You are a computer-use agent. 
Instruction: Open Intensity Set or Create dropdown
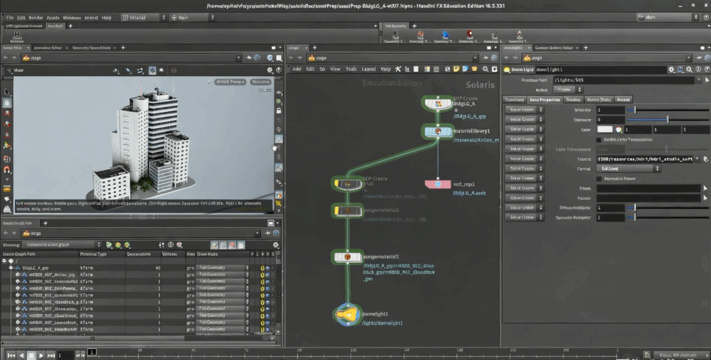pyautogui.click(x=524, y=110)
